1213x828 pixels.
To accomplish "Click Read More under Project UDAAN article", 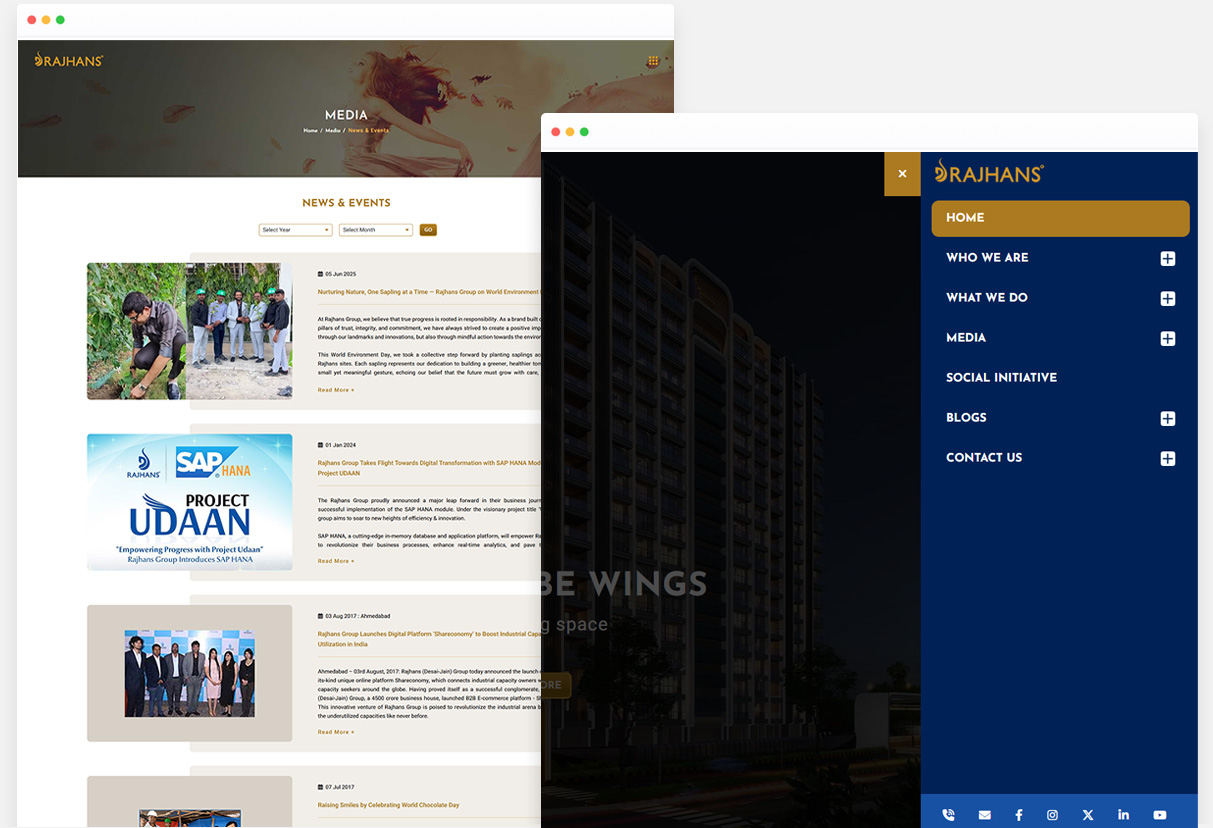I will pos(336,561).
